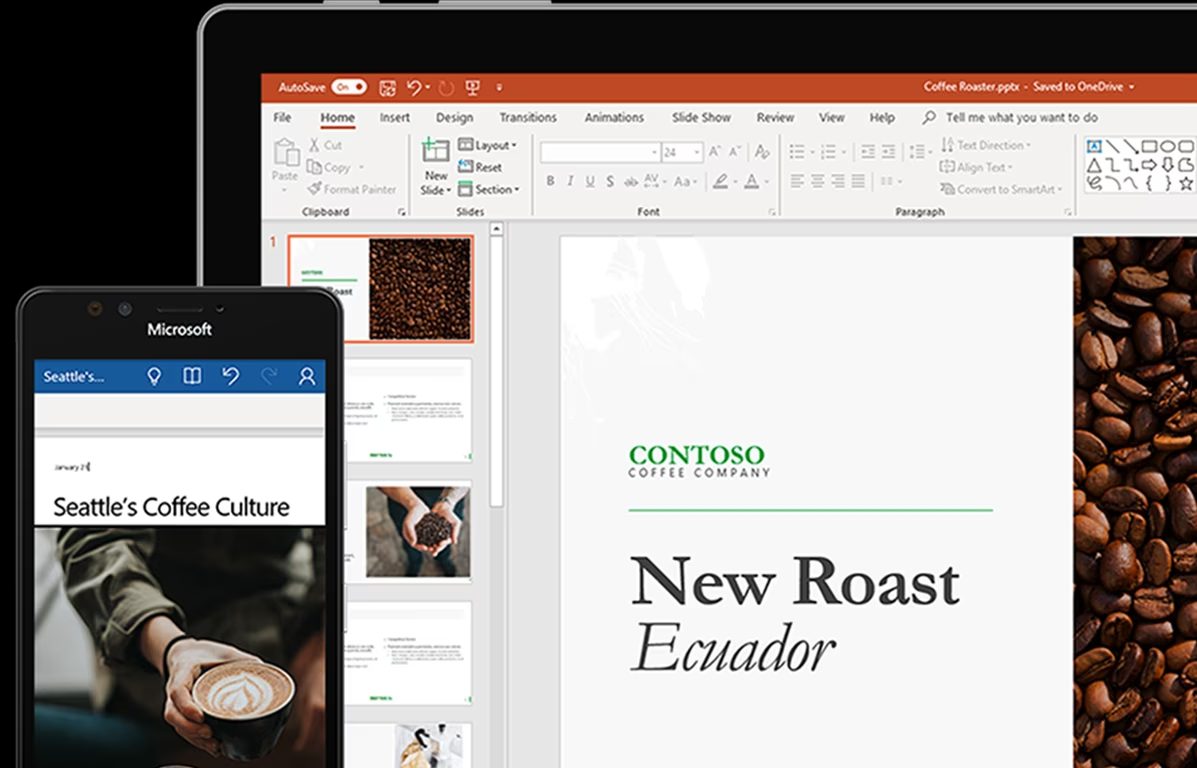1197x768 pixels.
Task: Open the Section dropdown
Action: 489,189
